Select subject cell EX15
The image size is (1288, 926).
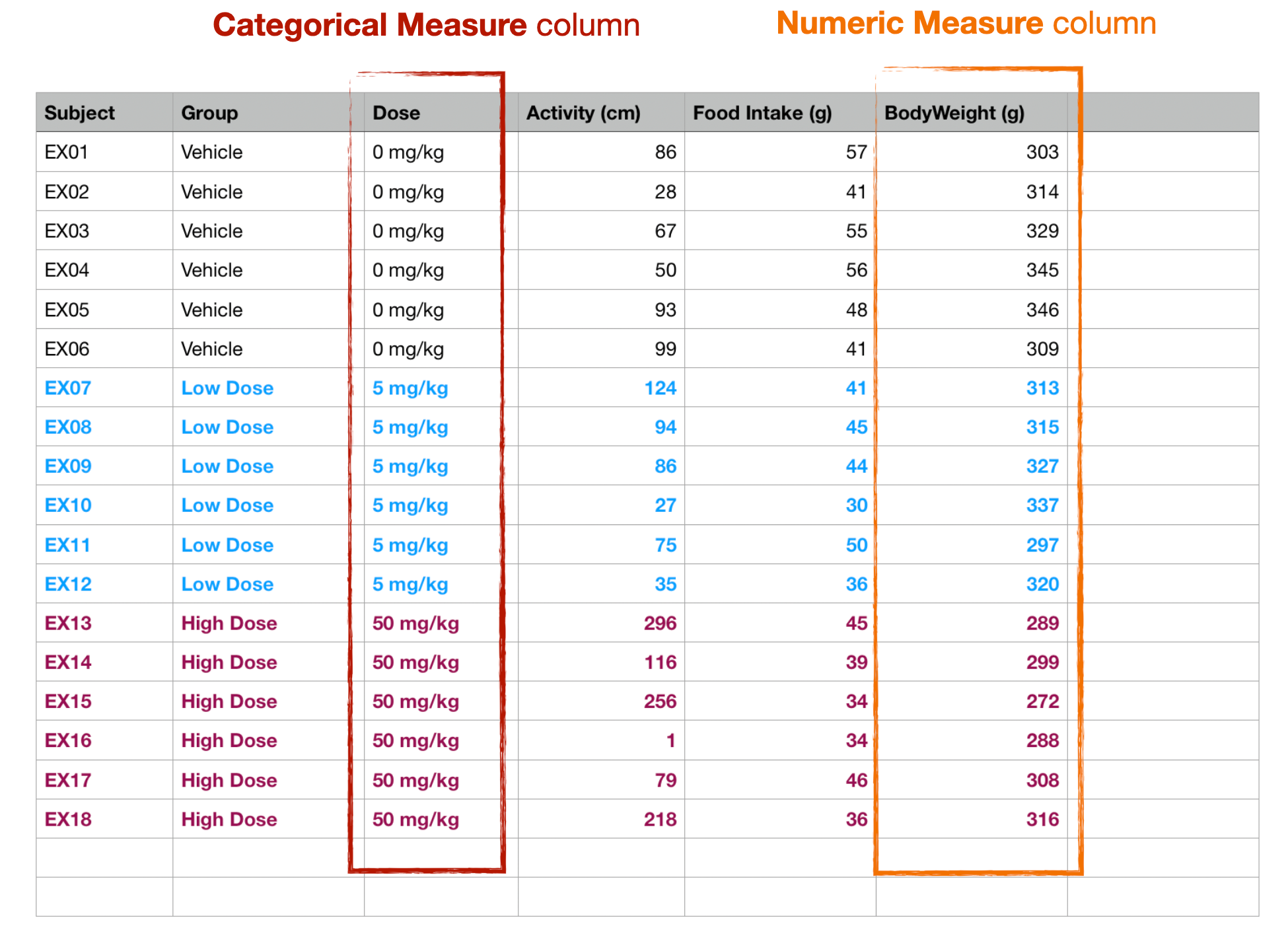pos(104,701)
